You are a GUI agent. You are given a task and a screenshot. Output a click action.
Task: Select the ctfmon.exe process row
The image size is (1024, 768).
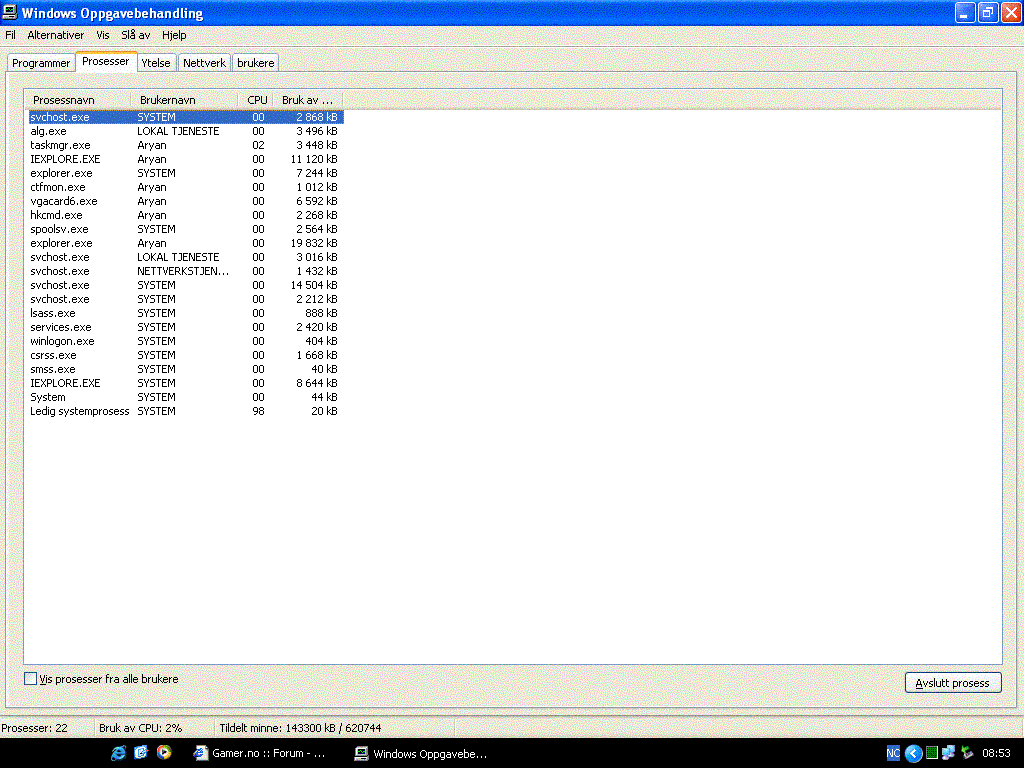(x=185, y=187)
